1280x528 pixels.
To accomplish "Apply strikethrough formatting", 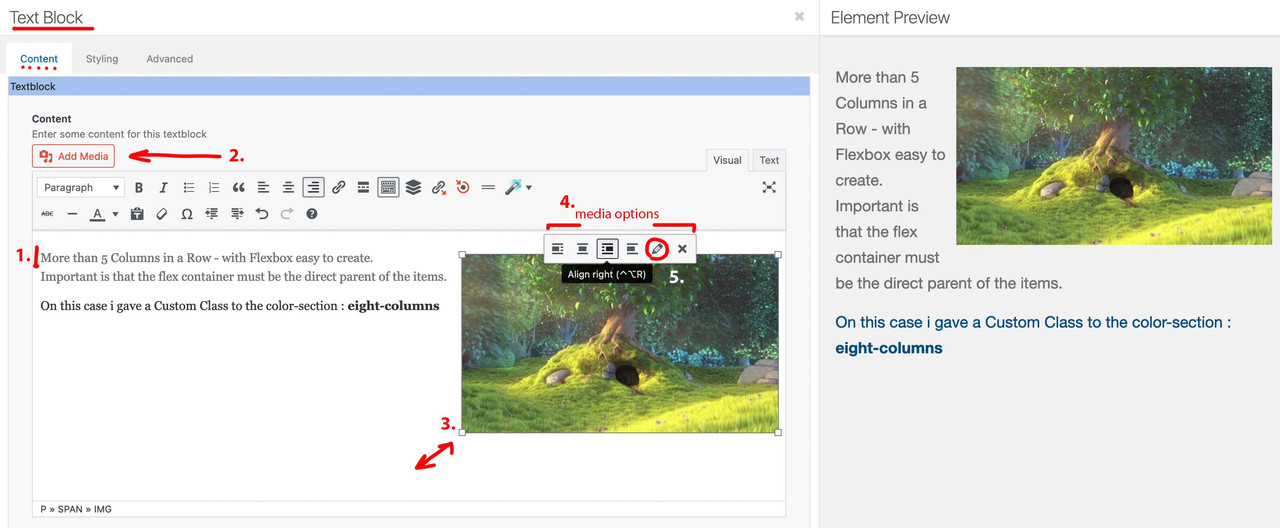I will pyautogui.click(x=47, y=214).
